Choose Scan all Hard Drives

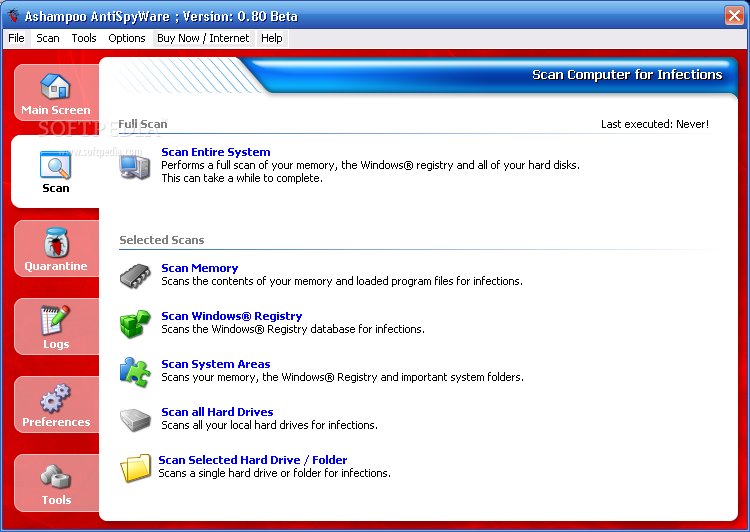[x=217, y=412]
